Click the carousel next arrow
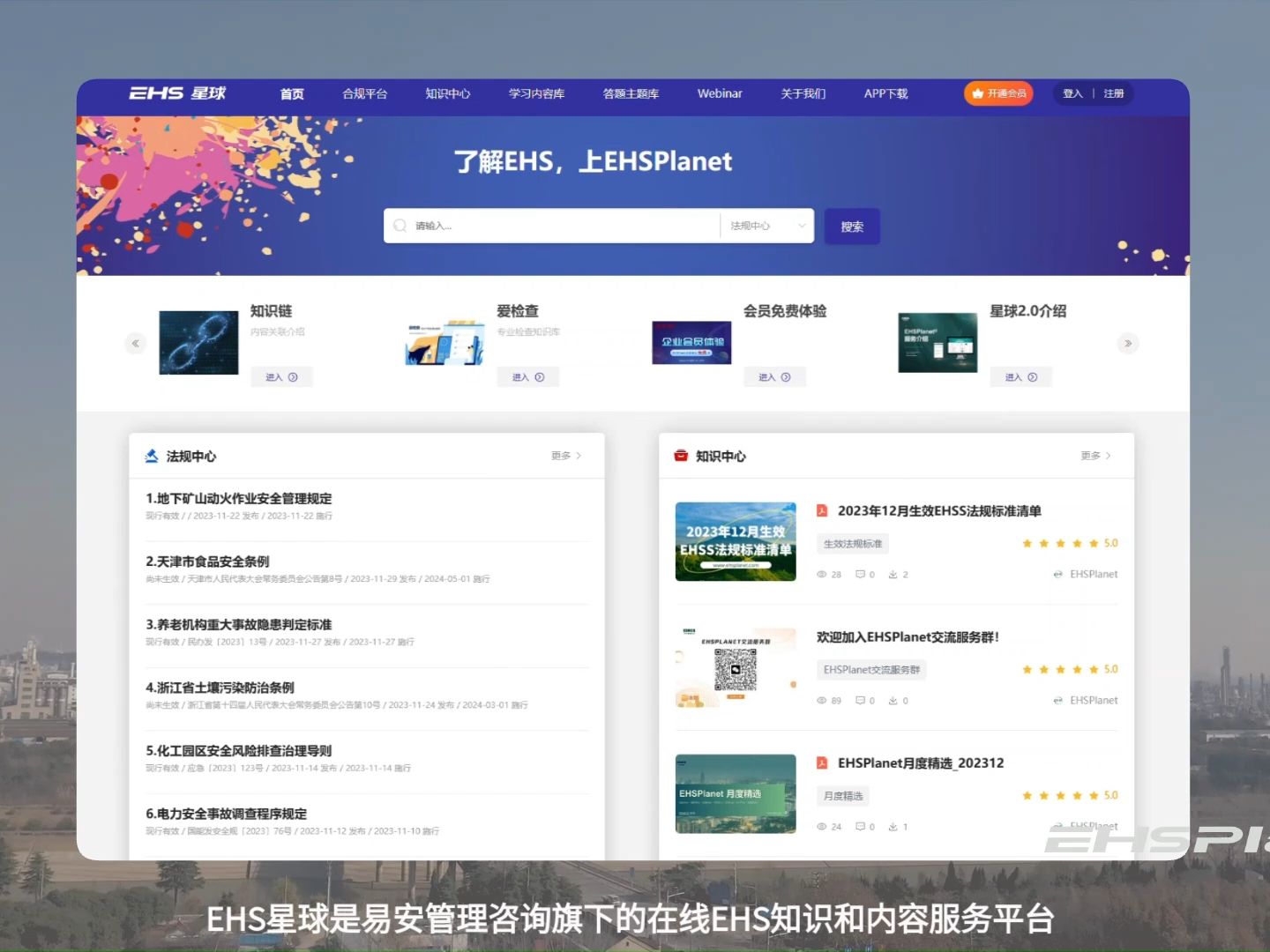Image resolution: width=1270 pixels, height=952 pixels. coord(1128,343)
